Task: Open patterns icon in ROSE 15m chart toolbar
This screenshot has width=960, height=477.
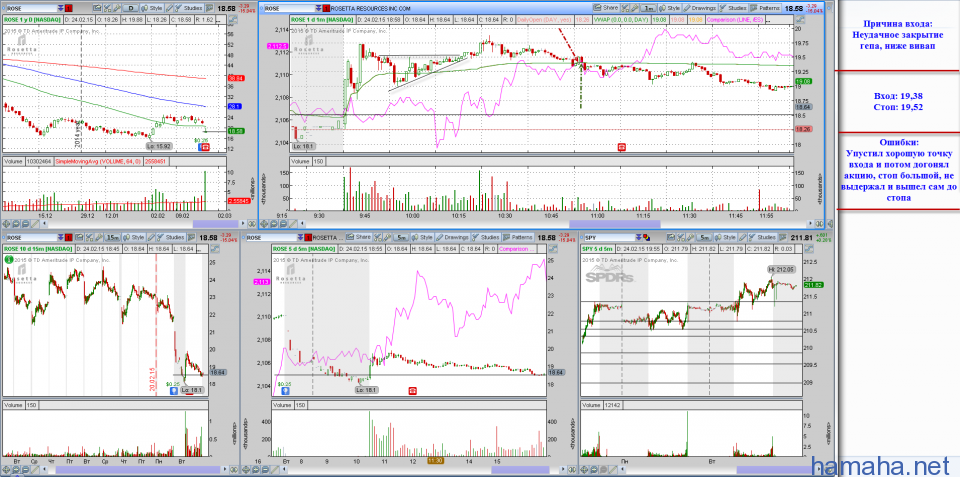Action: (x=191, y=238)
